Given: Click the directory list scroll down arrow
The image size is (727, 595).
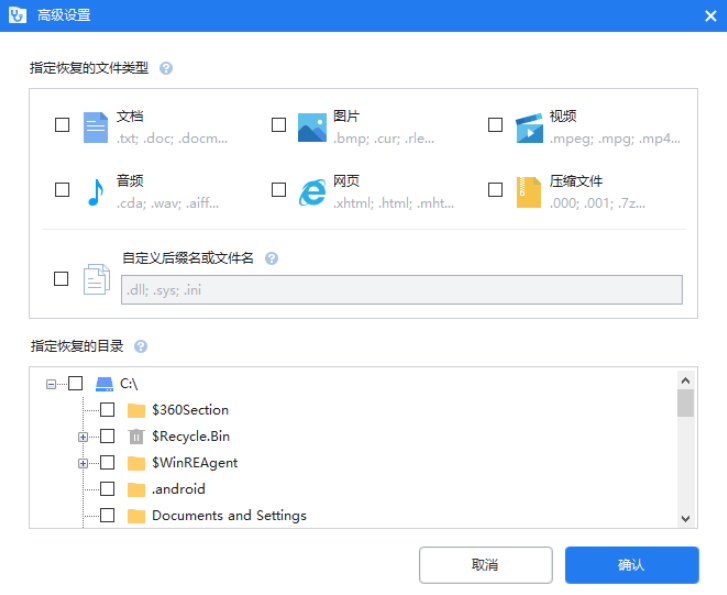Looking at the screenshot, I should click(x=685, y=518).
